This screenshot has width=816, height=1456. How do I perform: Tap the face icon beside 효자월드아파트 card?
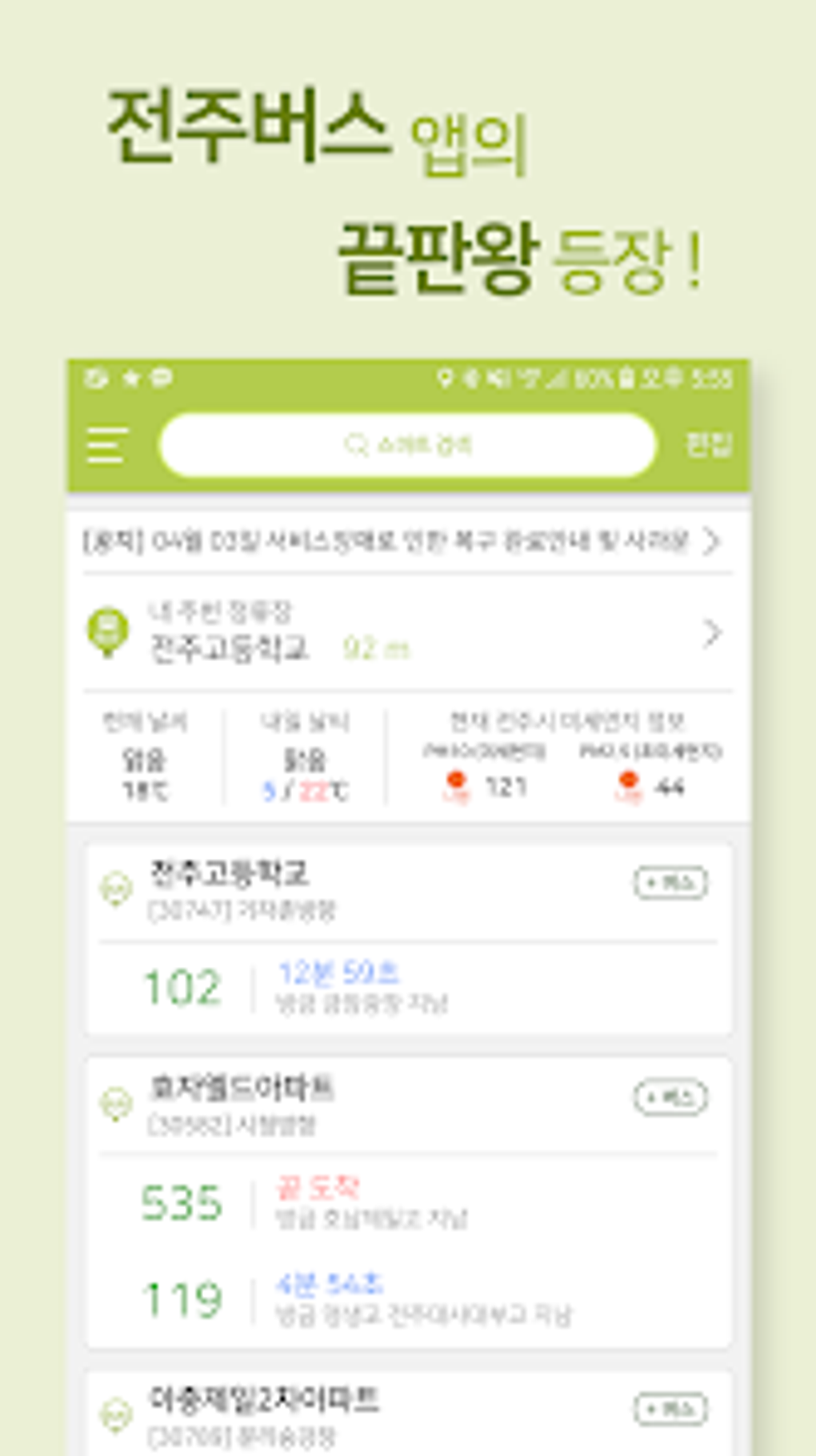(116, 1104)
